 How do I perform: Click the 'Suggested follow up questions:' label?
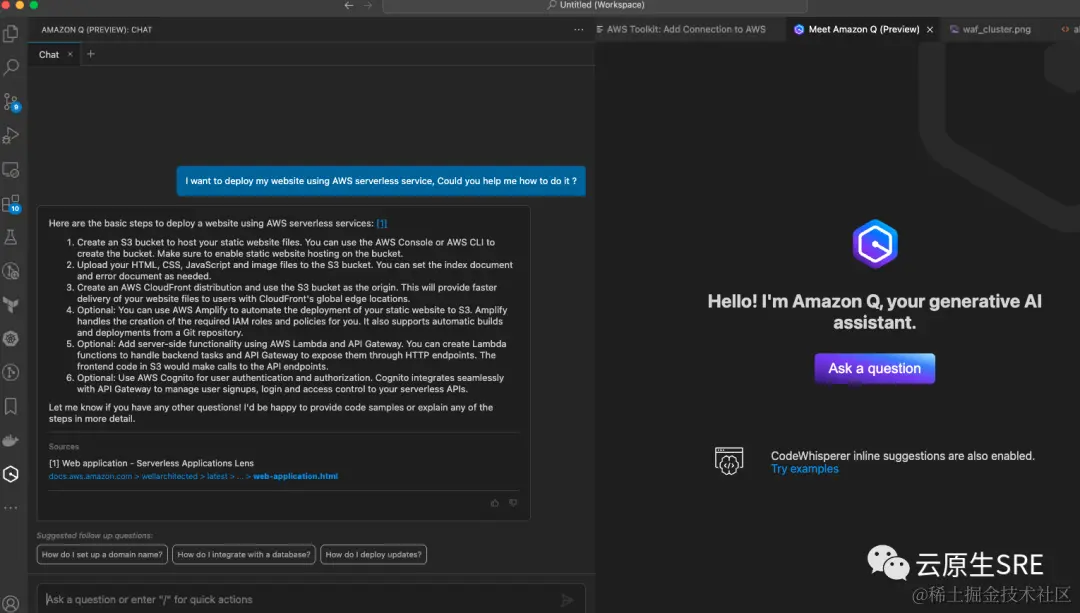[95, 535]
